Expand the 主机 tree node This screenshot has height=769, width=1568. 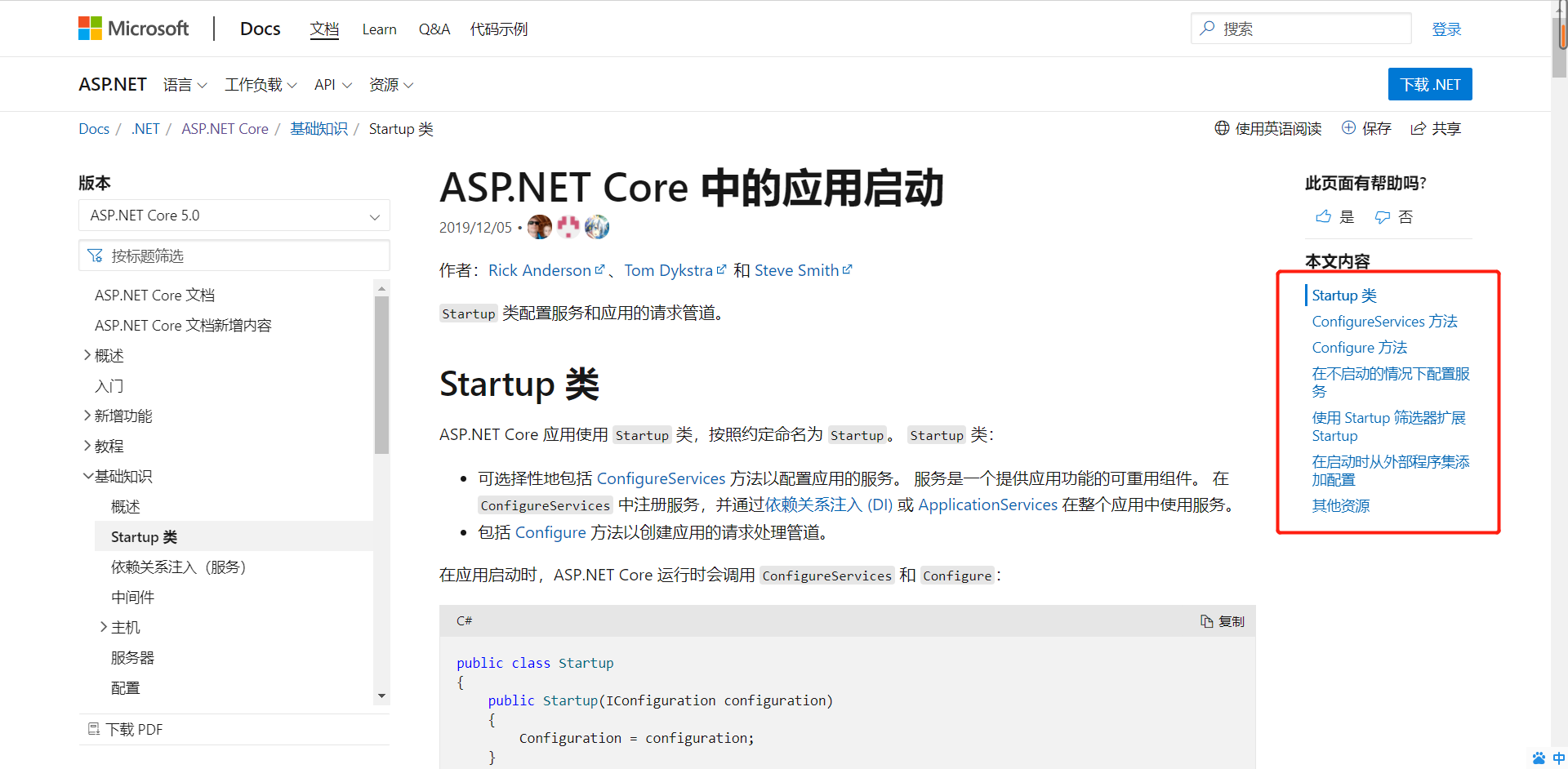[104, 627]
